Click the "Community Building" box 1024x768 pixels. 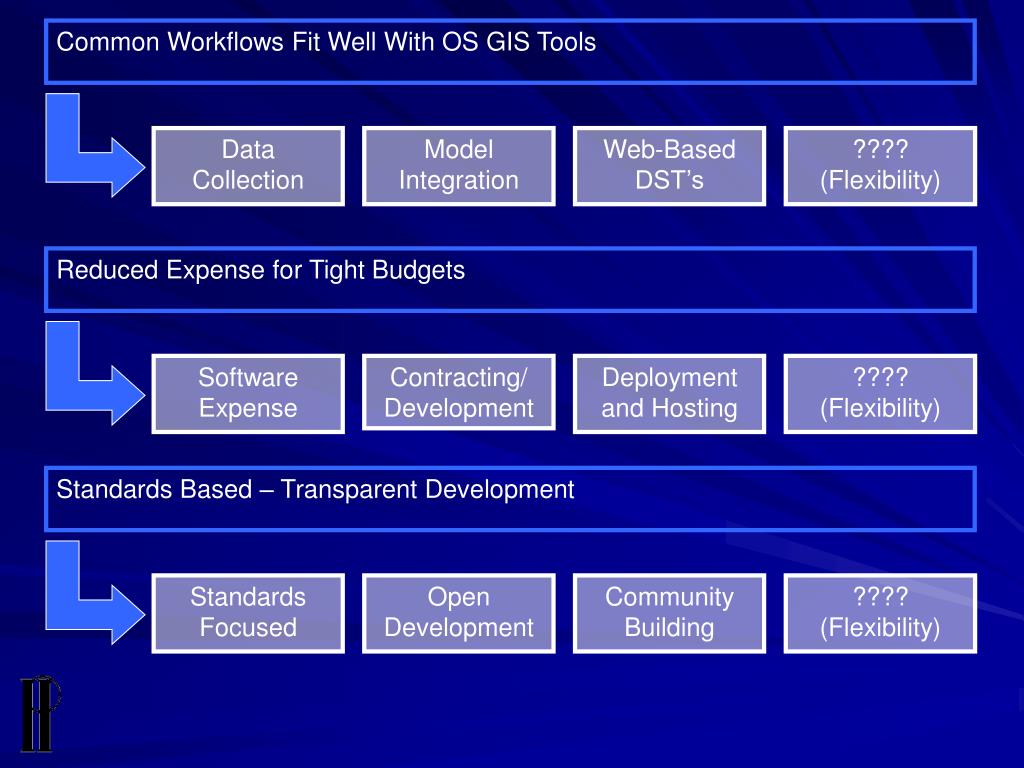pos(669,613)
